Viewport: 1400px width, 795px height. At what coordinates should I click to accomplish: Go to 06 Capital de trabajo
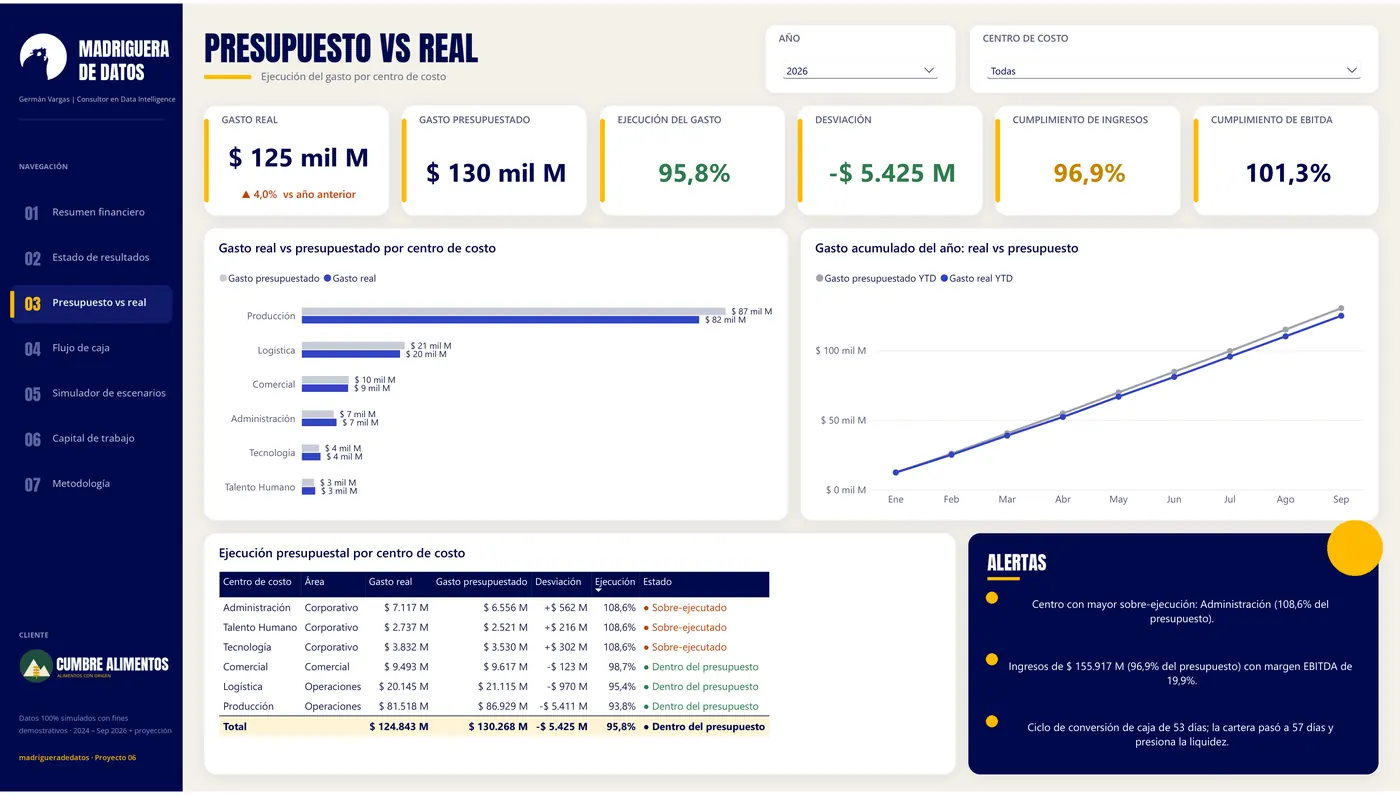pyautogui.click(x=91, y=439)
